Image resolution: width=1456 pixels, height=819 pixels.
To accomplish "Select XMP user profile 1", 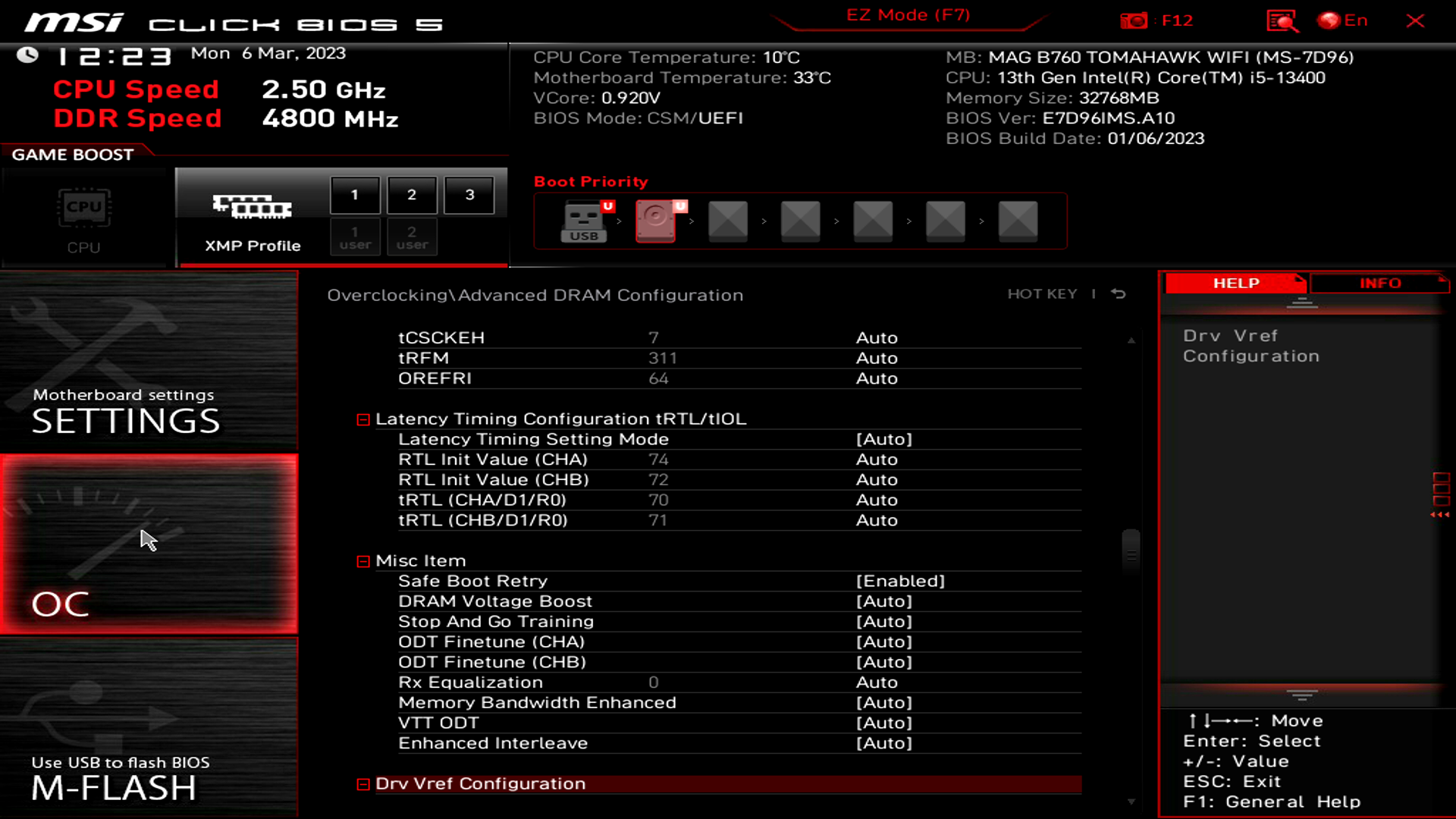I will point(355,237).
